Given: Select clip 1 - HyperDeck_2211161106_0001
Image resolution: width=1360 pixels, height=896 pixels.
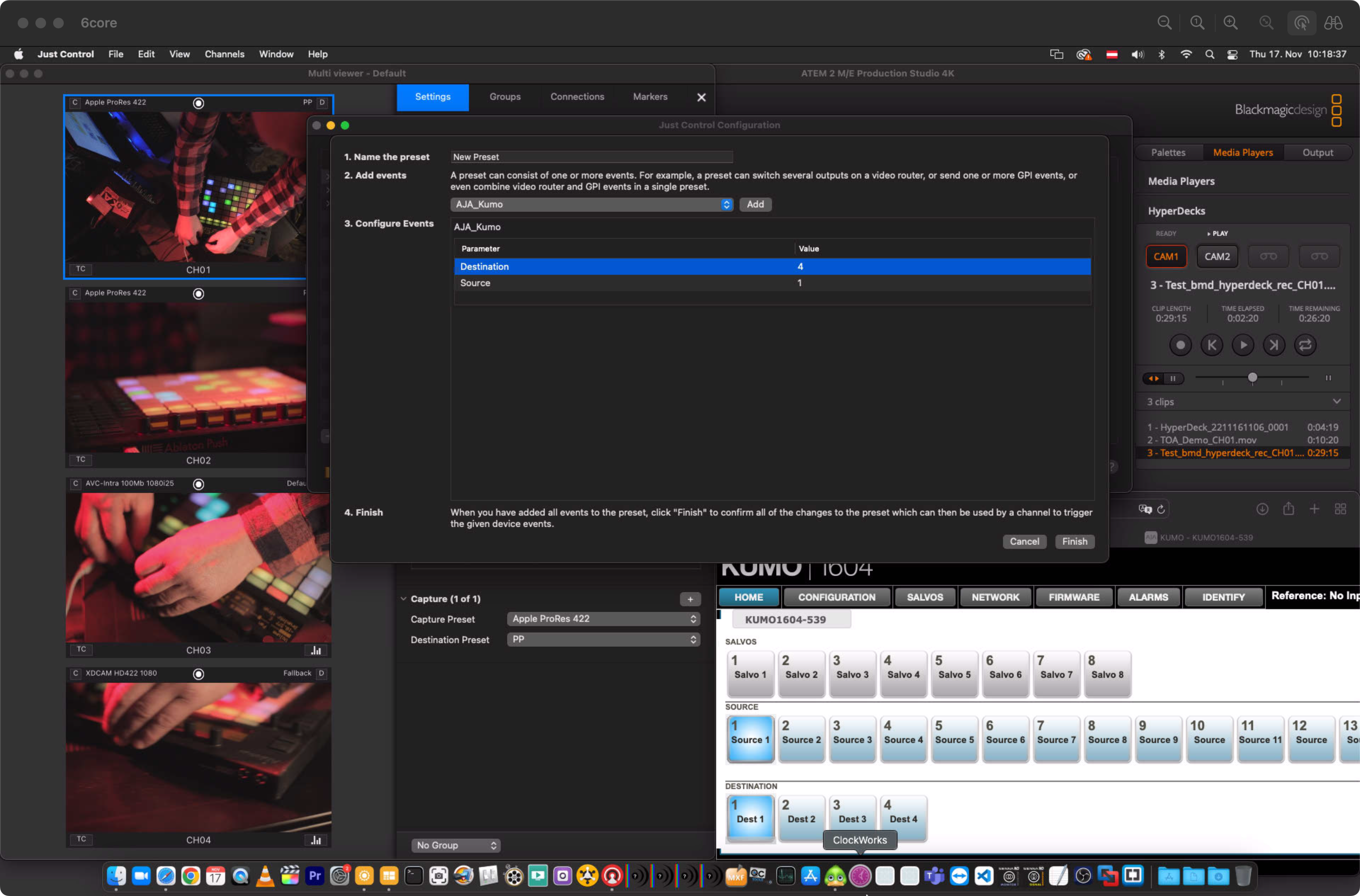Looking at the screenshot, I should click(1242, 428).
